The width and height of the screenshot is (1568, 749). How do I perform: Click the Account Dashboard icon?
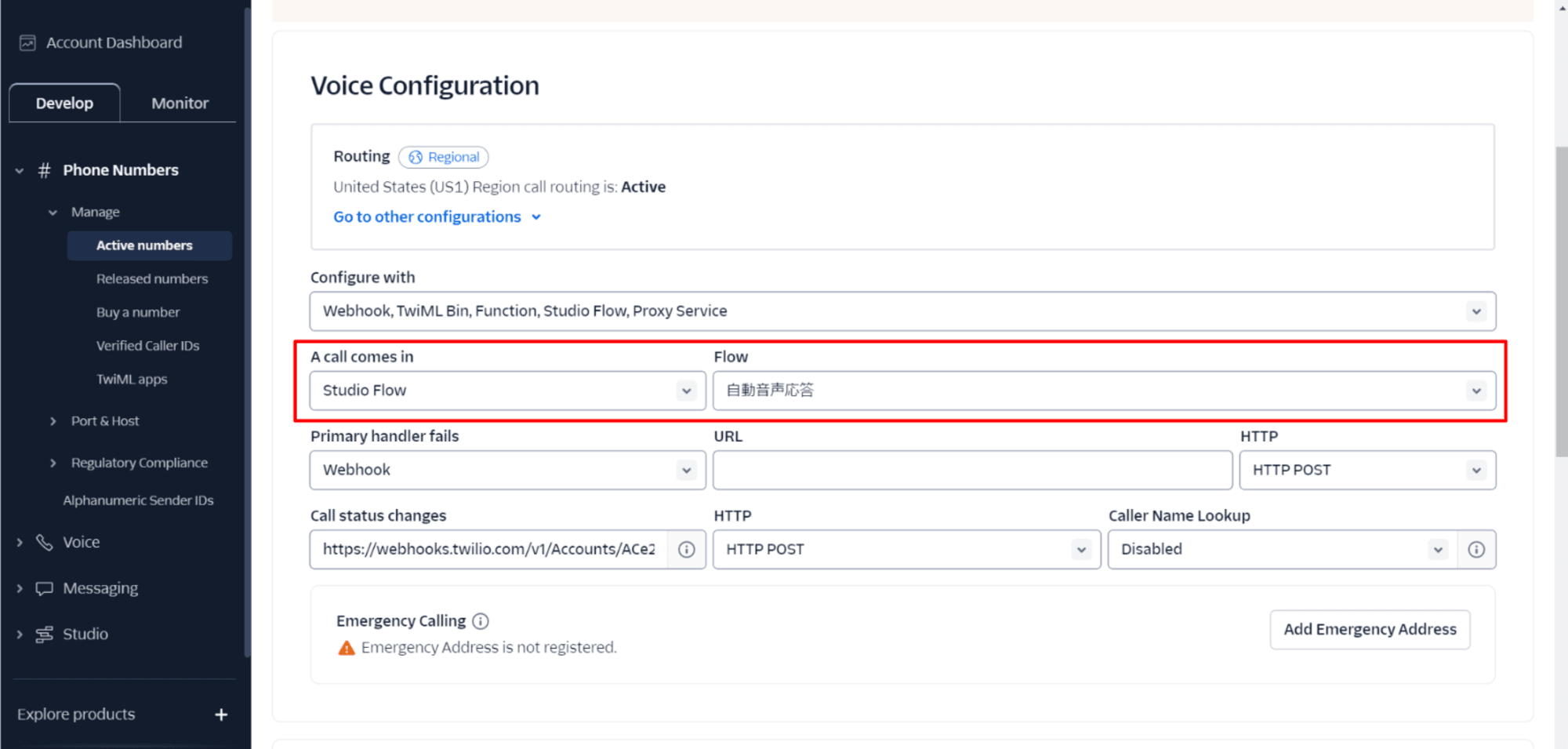pos(27,43)
